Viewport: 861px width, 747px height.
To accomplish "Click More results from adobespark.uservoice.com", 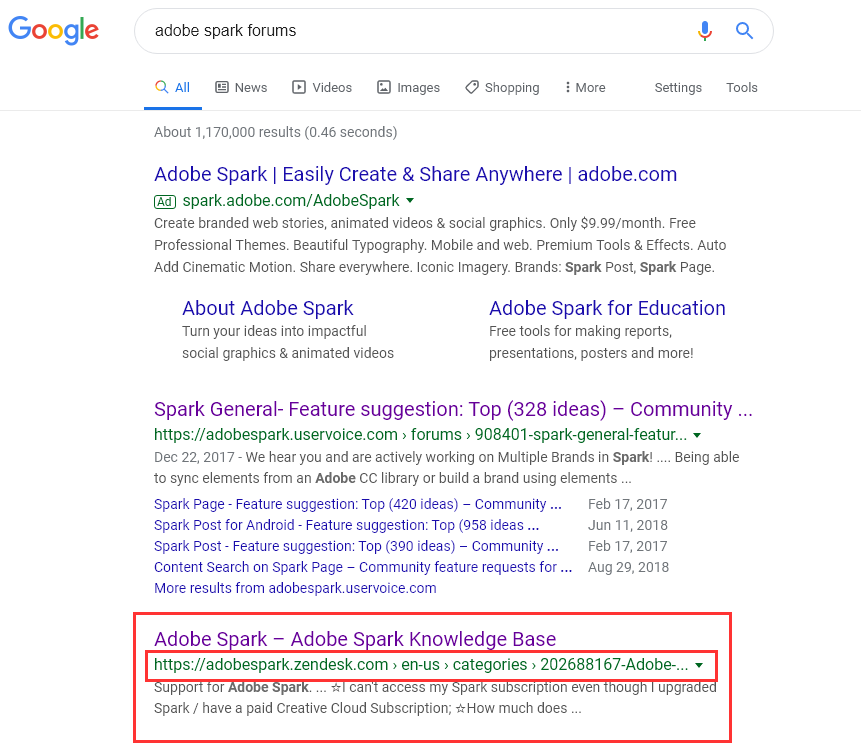I will point(295,588).
